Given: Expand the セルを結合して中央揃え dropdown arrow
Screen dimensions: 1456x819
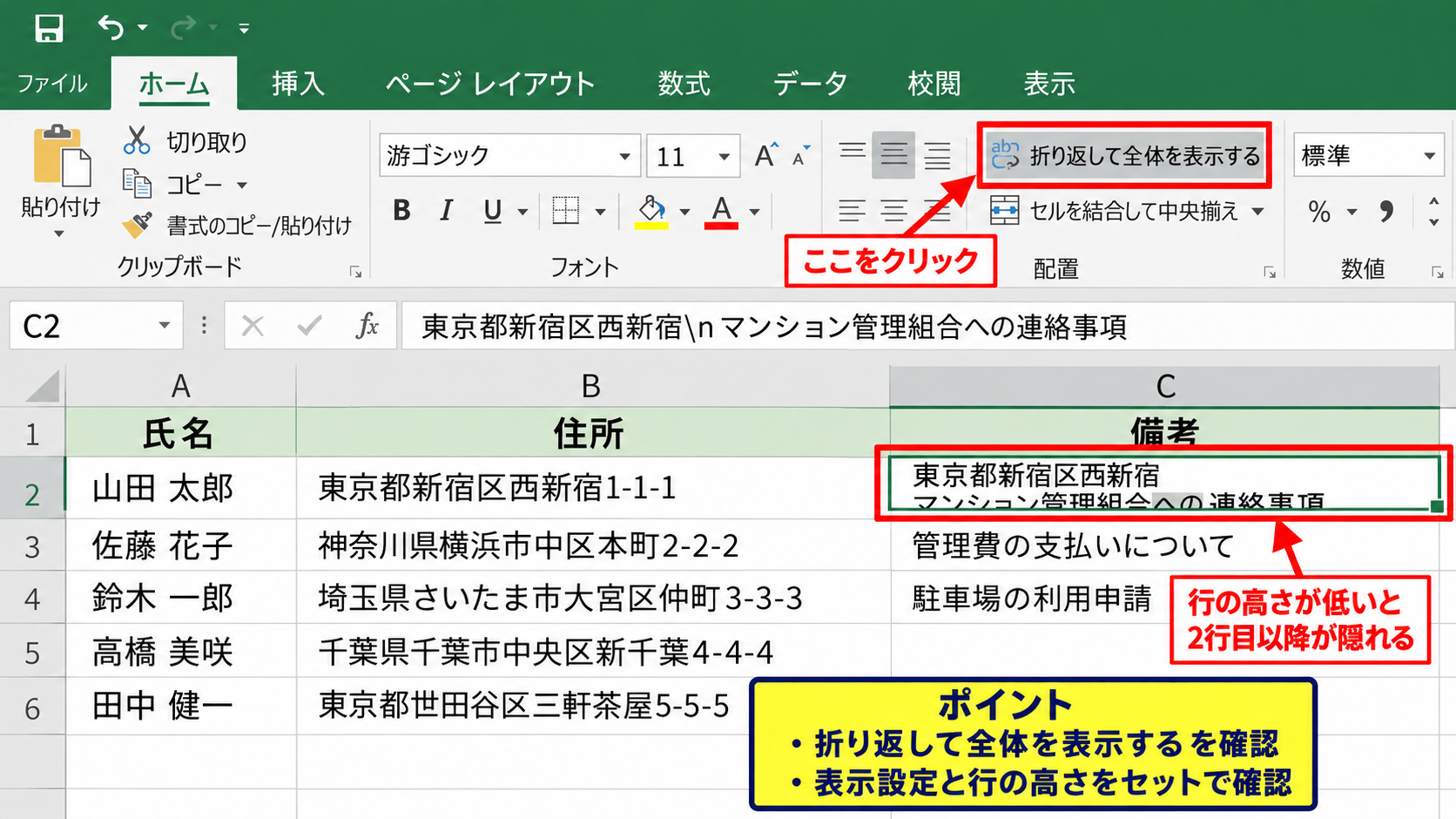Looking at the screenshot, I should tap(1257, 211).
